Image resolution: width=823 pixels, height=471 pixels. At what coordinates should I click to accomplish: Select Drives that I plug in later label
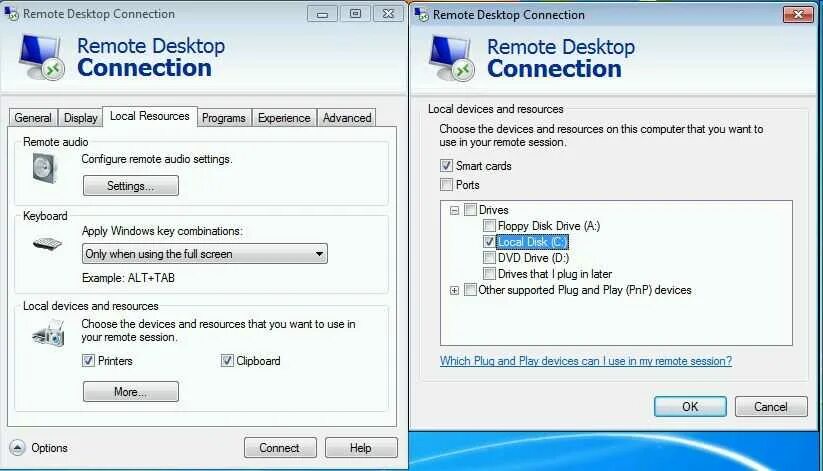(555, 274)
